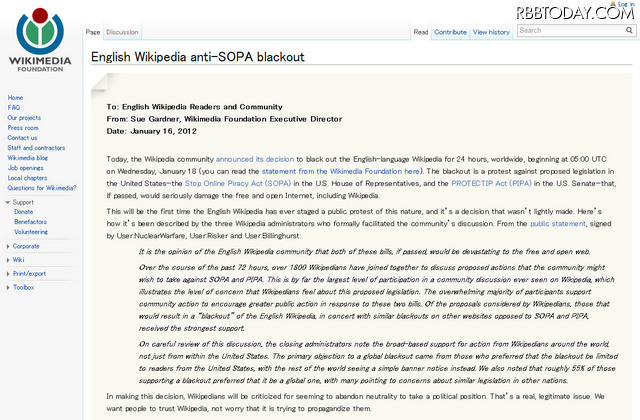Open Local chapters link

tap(27, 178)
